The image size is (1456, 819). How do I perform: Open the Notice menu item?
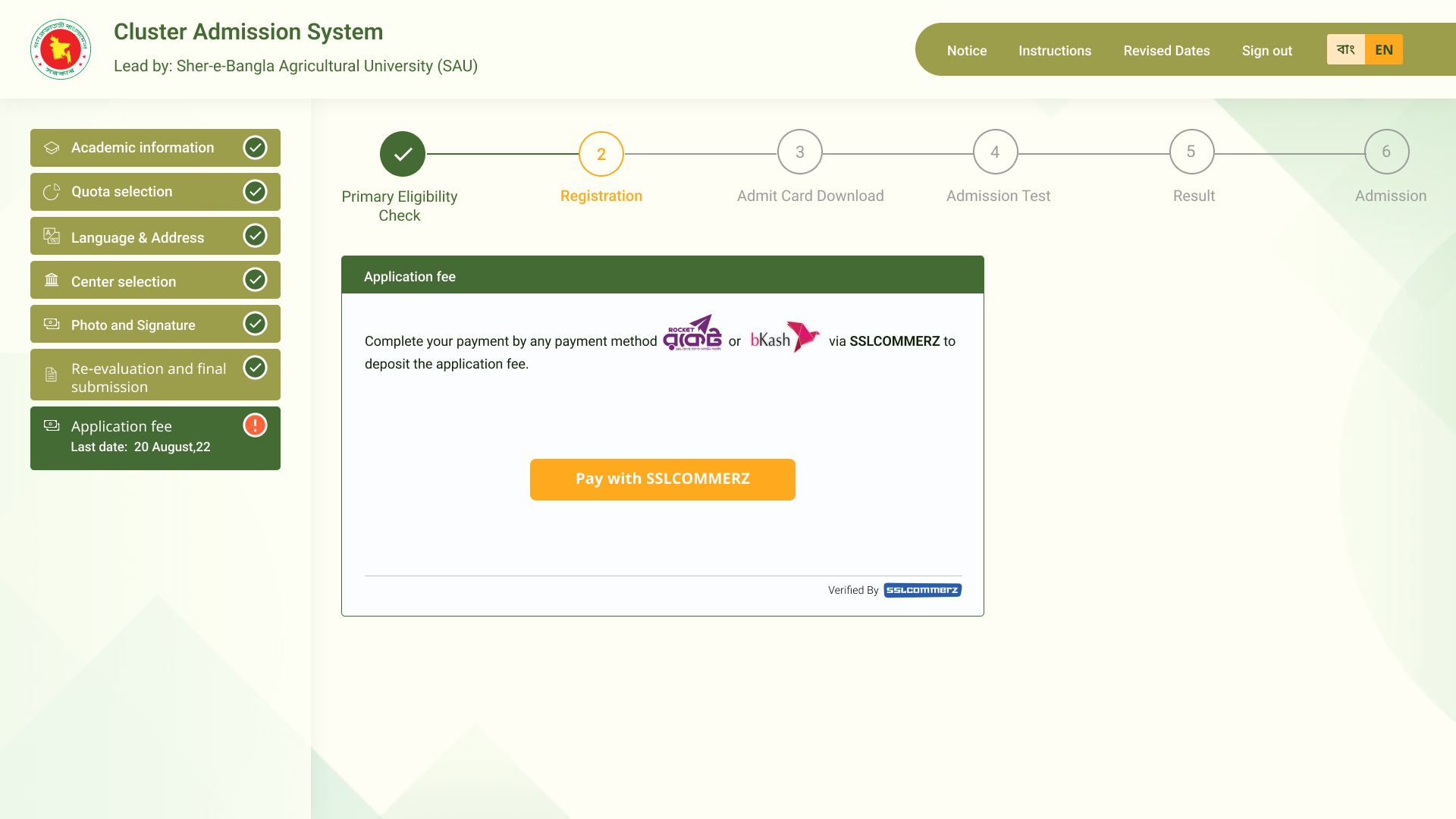[x=966, y=51]
